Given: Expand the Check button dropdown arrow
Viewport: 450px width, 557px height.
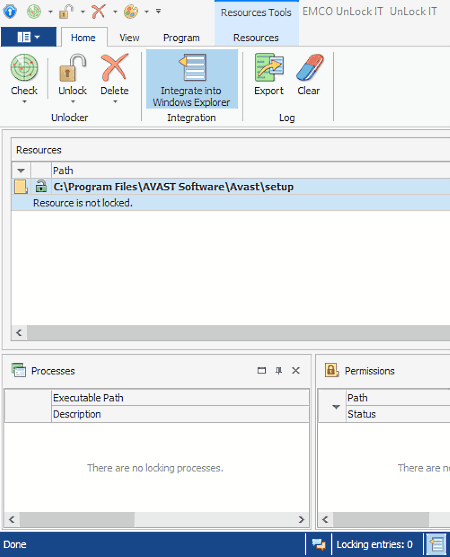Looking at the screenshot, I should [x=25, y=102].
